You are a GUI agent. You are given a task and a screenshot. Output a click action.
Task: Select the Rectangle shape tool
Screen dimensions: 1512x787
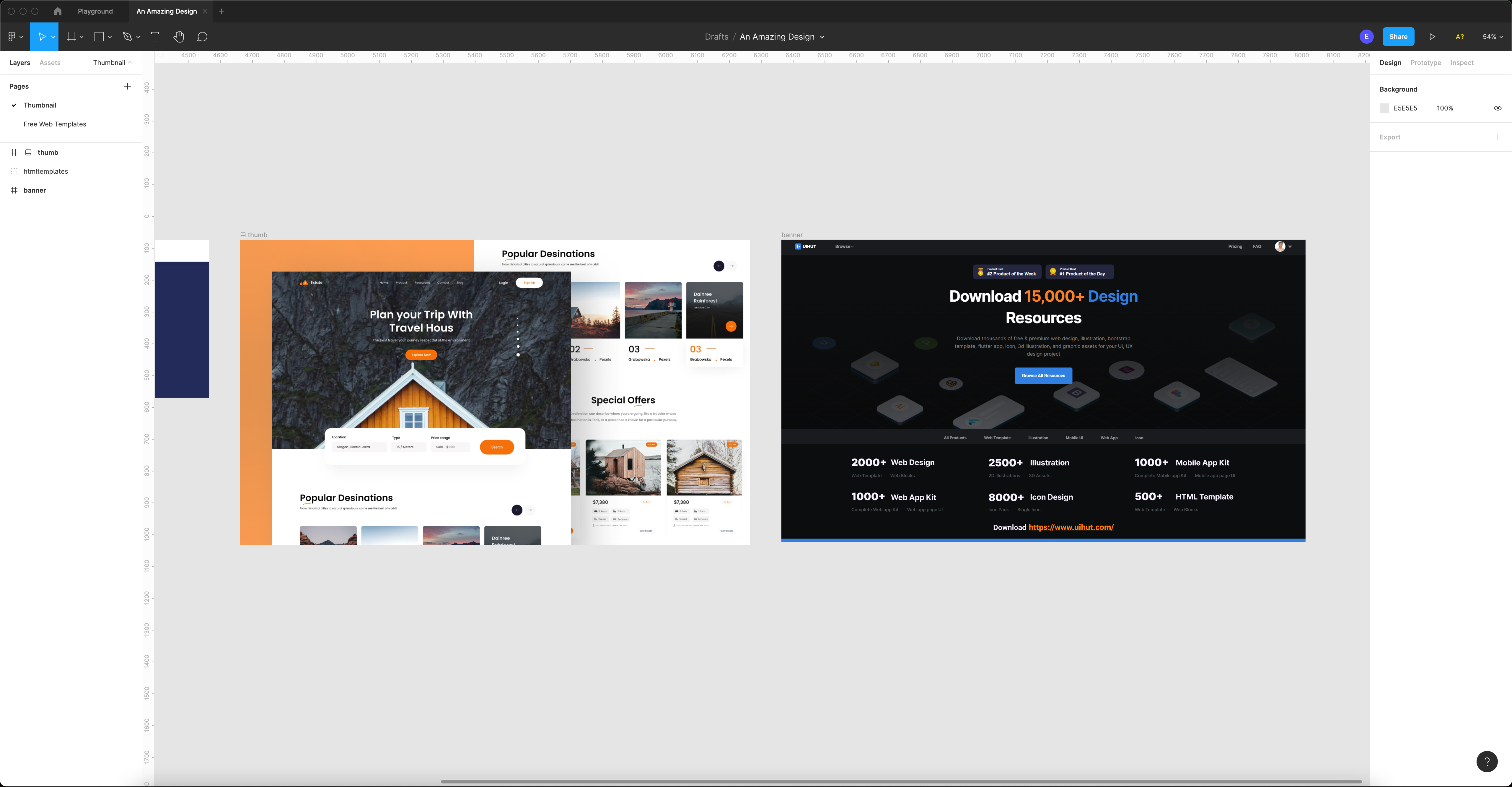(x=99, y=36)
